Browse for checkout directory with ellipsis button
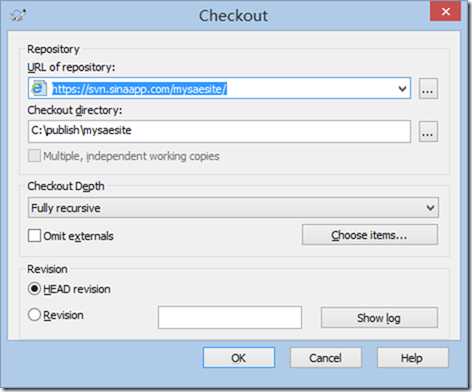 coord(428,132)
